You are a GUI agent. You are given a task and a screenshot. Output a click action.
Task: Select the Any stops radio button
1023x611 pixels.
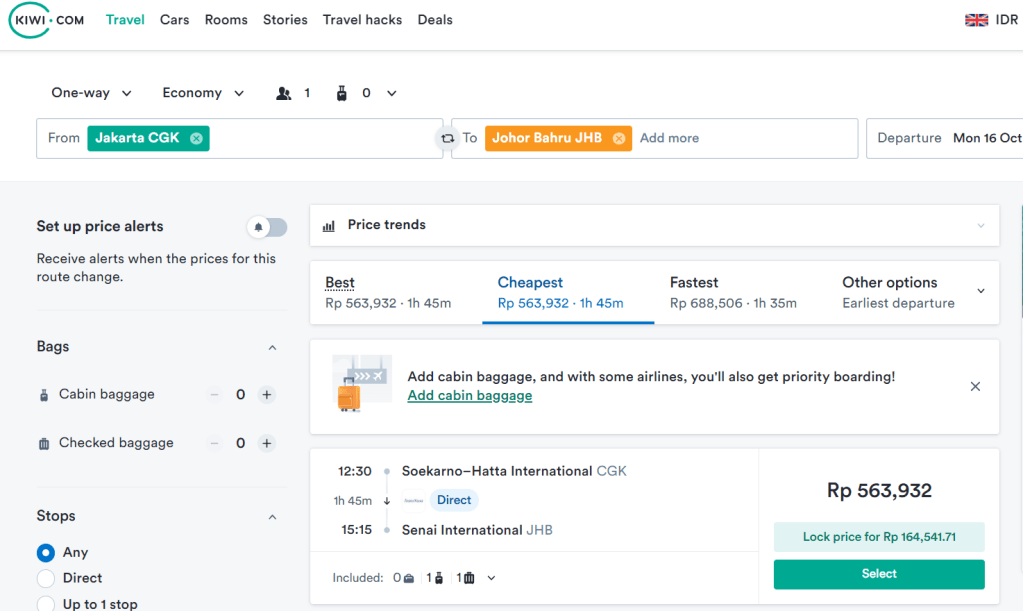pos(46,552)
